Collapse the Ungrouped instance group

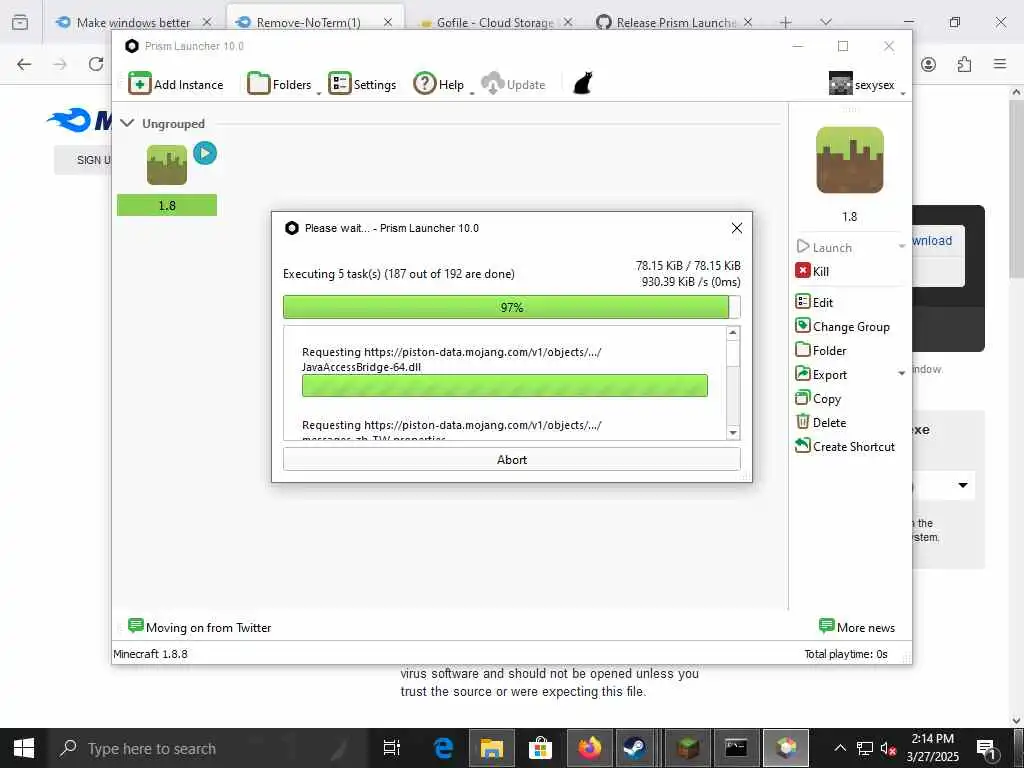(x=127, y=123)
